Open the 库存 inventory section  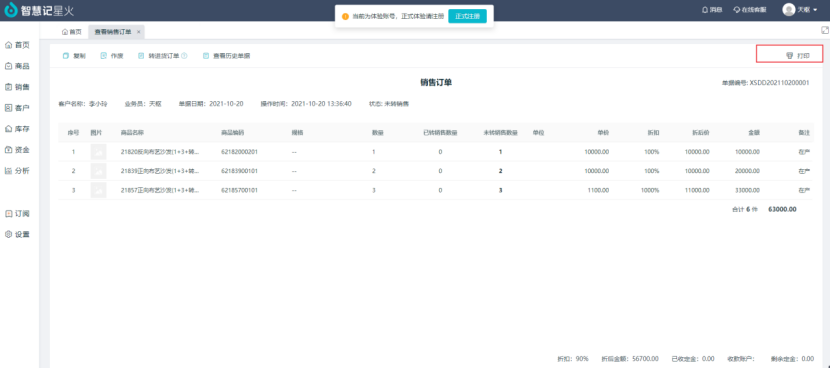(17, 129)
